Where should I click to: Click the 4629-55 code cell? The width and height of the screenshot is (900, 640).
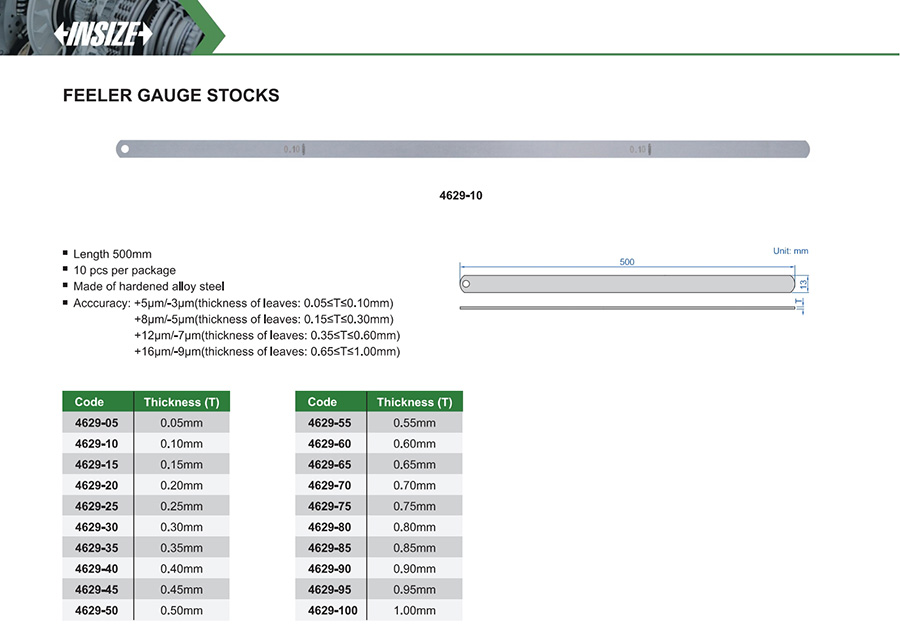(329, 423)
